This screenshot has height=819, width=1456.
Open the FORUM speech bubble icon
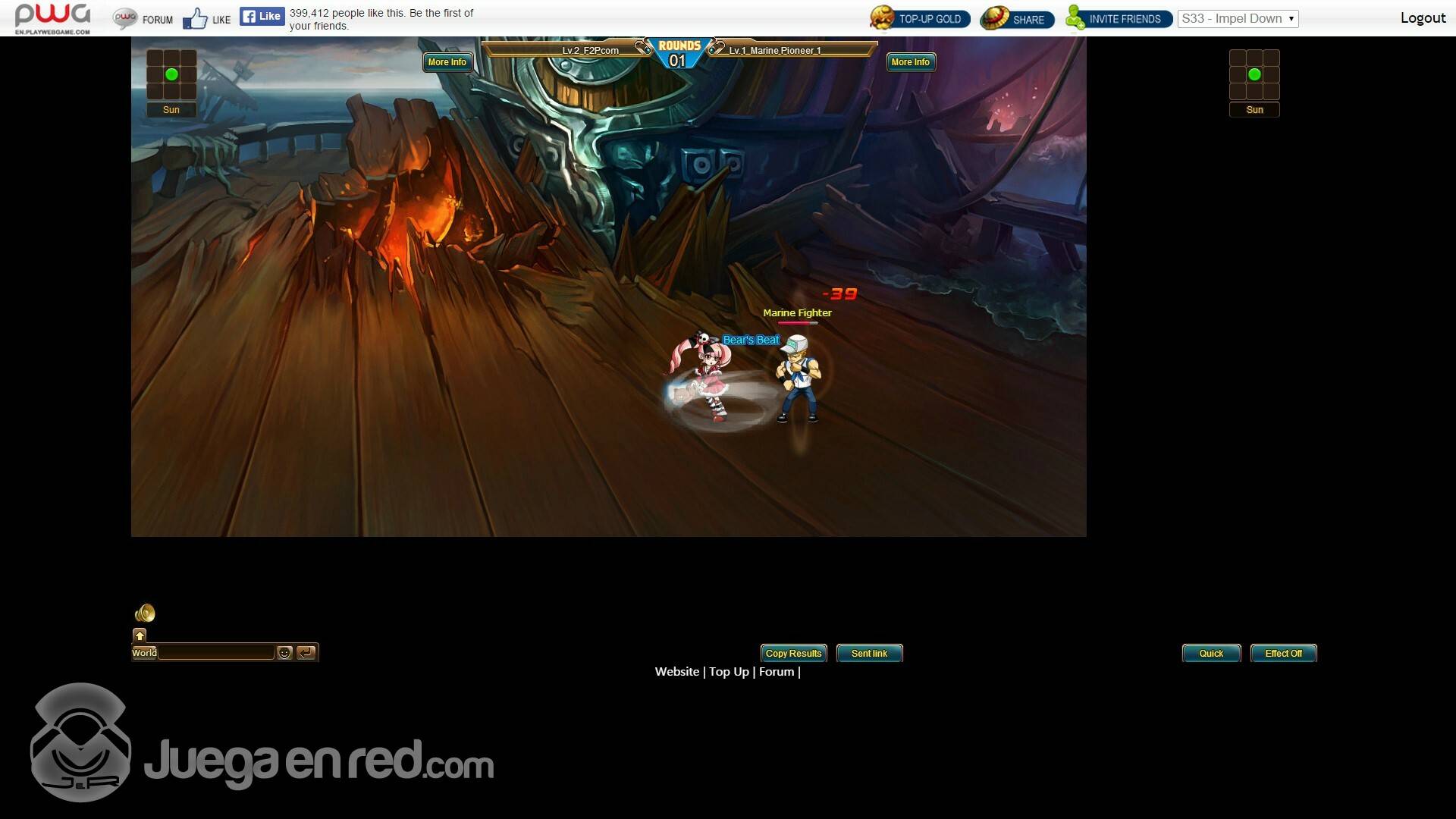pos(125,19)
